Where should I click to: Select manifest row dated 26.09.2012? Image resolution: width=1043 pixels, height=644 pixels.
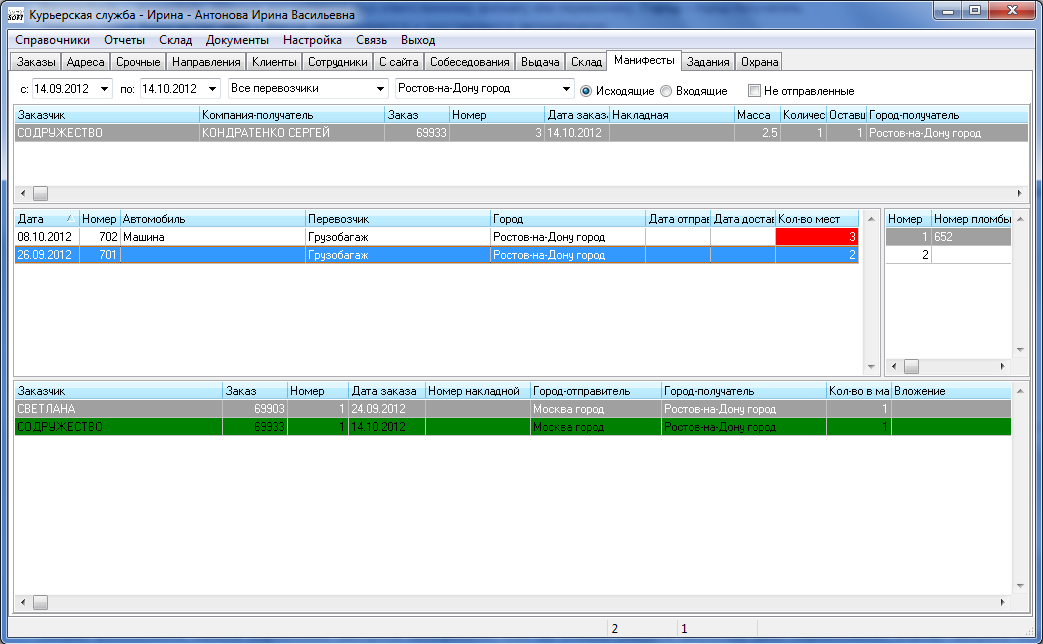pyautogui.click(x=436, y=255)
